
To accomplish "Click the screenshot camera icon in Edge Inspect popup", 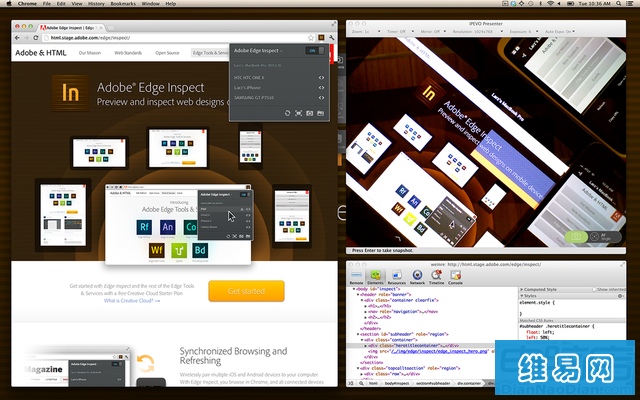I will coord(309,113).
